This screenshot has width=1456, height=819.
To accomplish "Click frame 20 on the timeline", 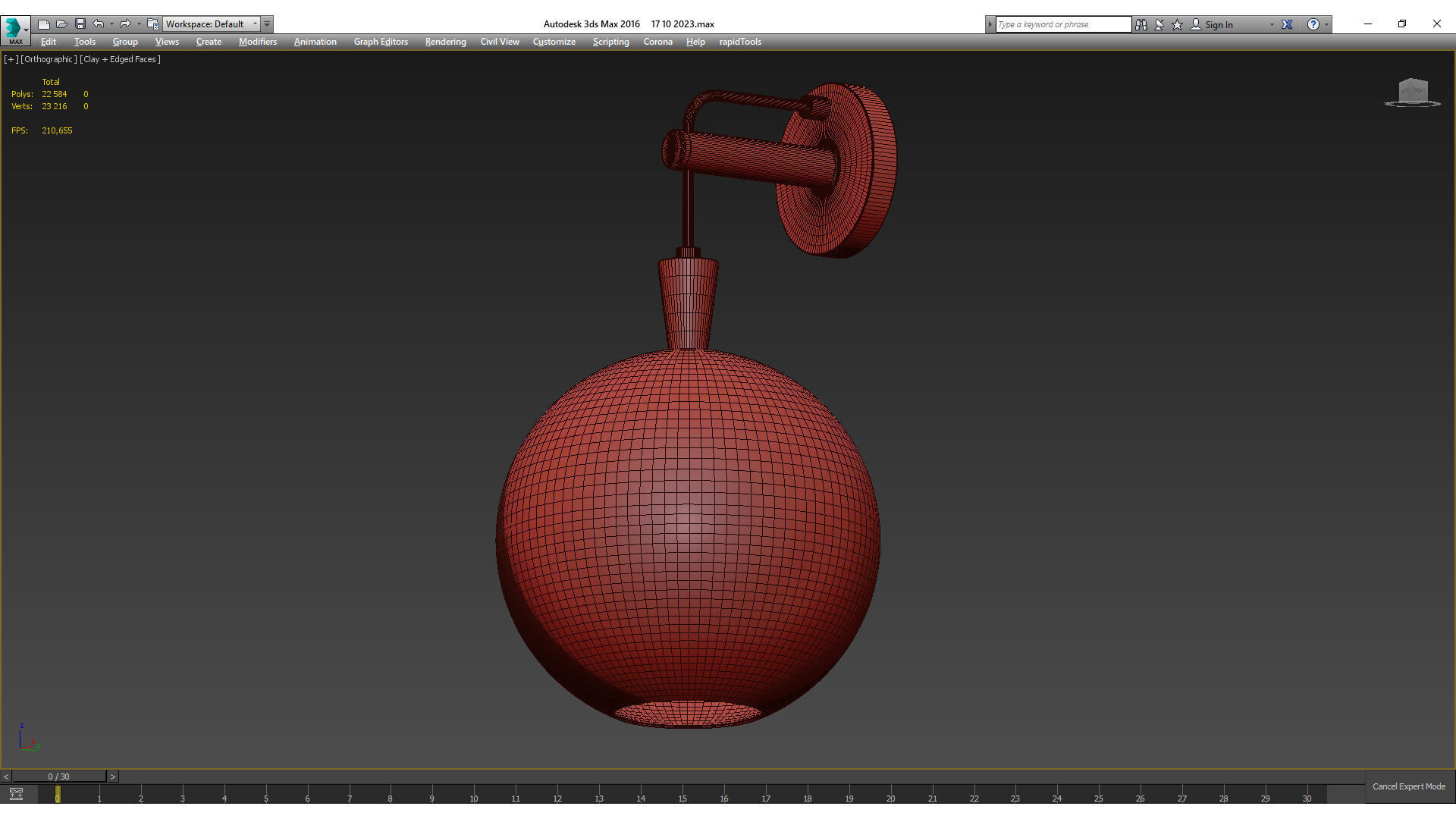I will coord(890,797).
